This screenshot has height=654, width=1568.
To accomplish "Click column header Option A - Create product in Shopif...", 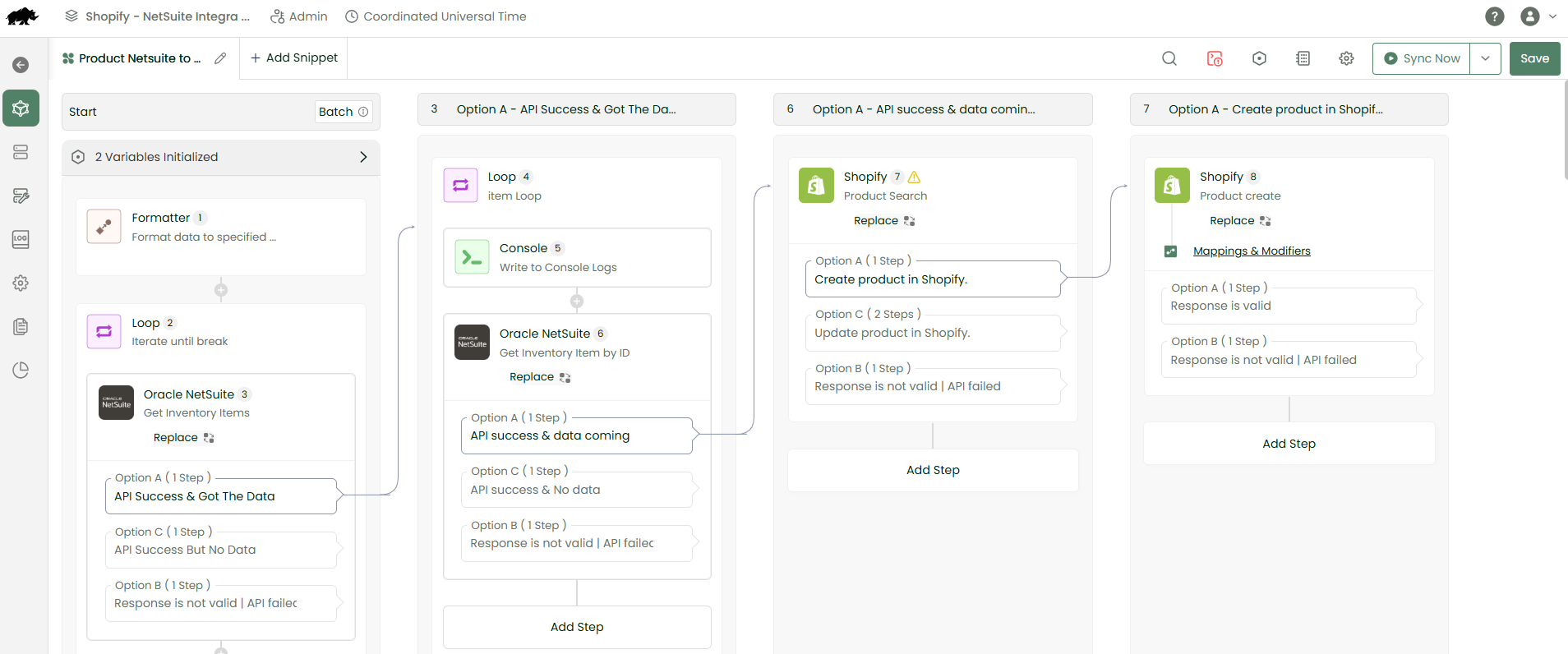I will 1289,109.
